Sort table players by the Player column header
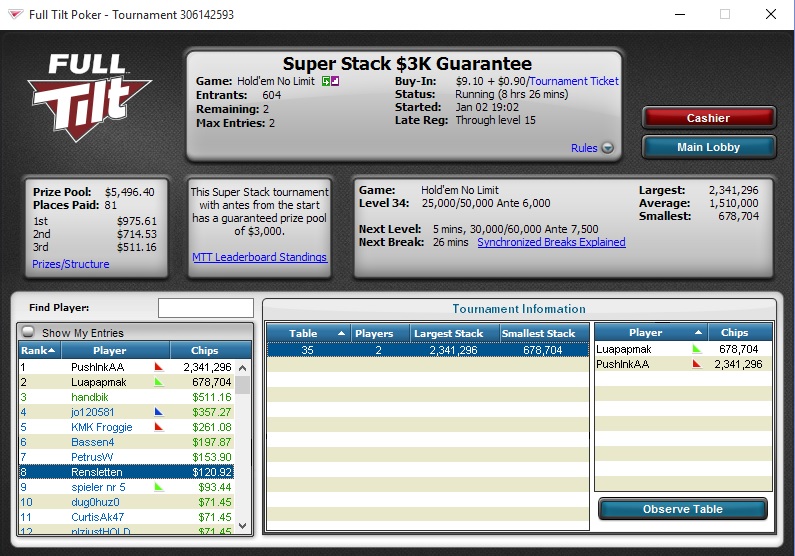795x556 pixels. coord(651,332)
